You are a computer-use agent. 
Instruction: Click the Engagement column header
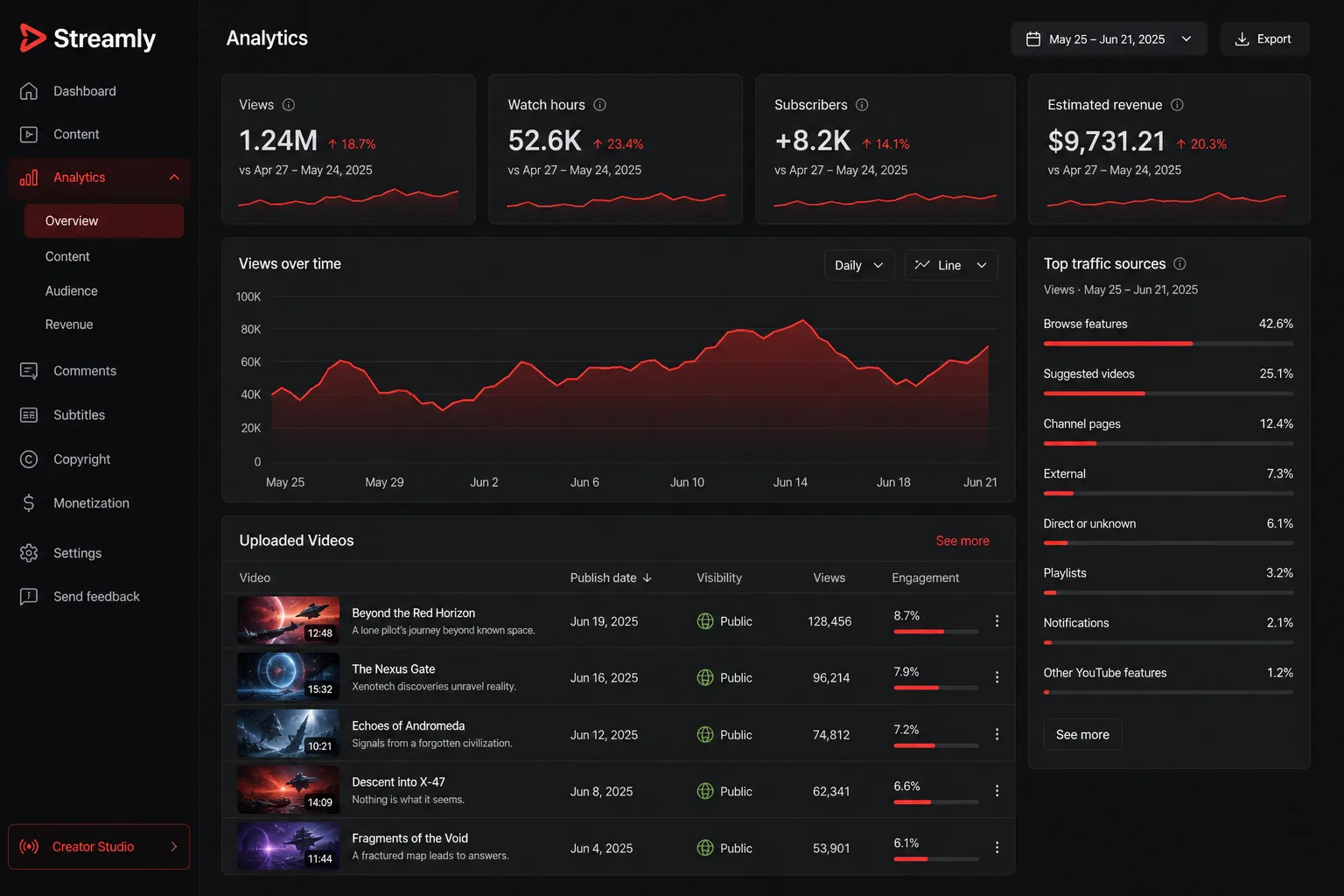926,577
